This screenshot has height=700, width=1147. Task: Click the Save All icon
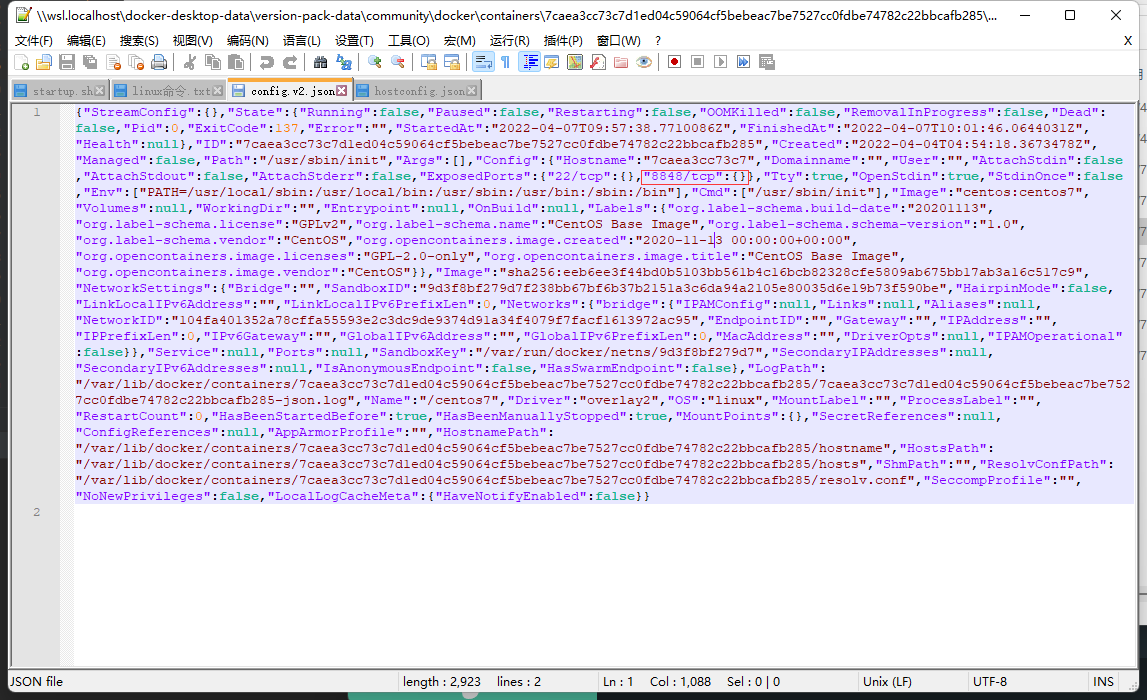click(90, 62)
